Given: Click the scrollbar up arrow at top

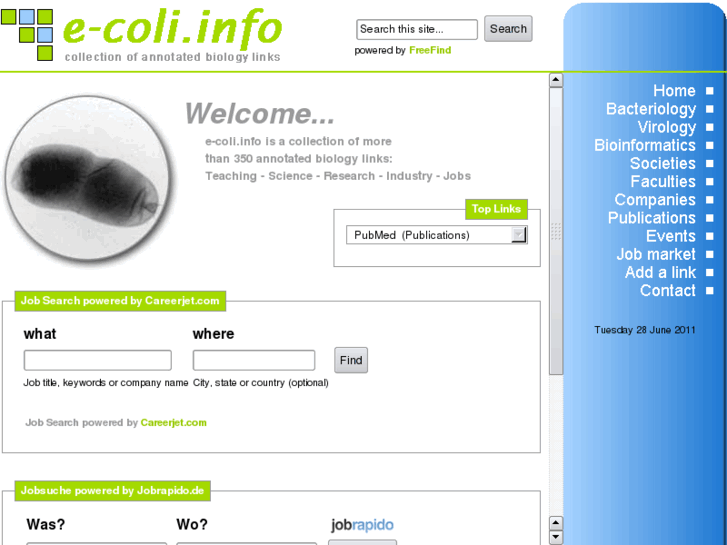Looking at the screenshot, I should coord(556,80).
